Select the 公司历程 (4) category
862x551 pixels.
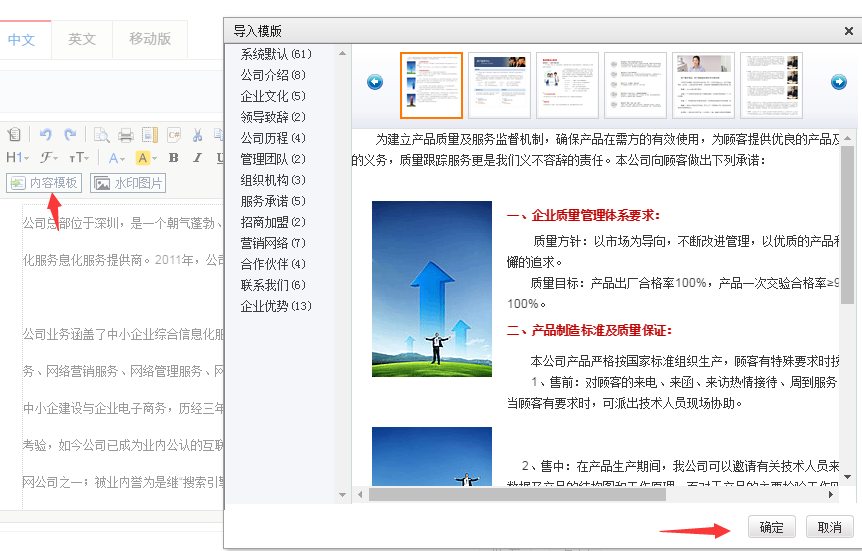pyautogui.click(x=273, y=137)
